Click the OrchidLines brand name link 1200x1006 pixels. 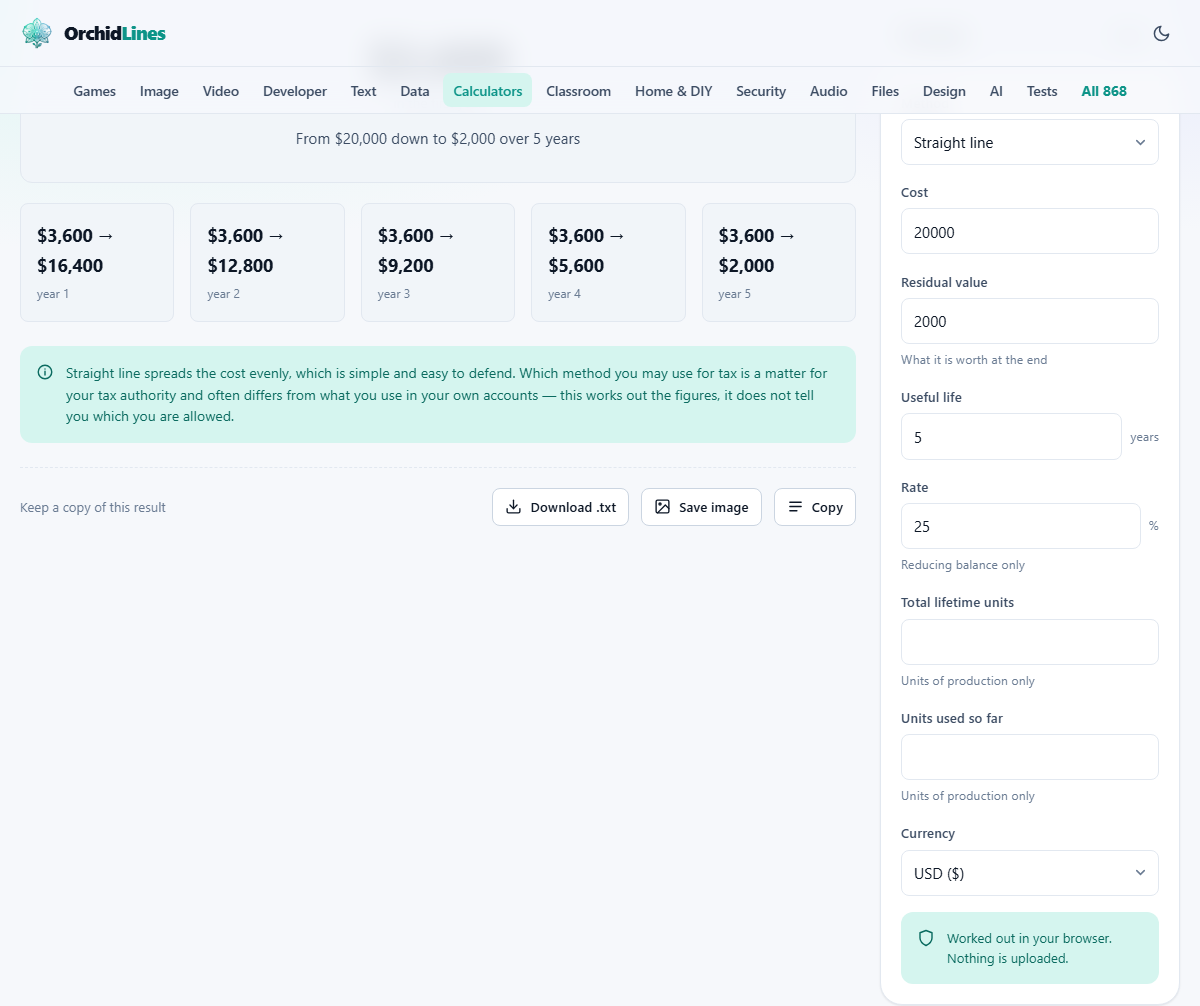pos(115,34)
